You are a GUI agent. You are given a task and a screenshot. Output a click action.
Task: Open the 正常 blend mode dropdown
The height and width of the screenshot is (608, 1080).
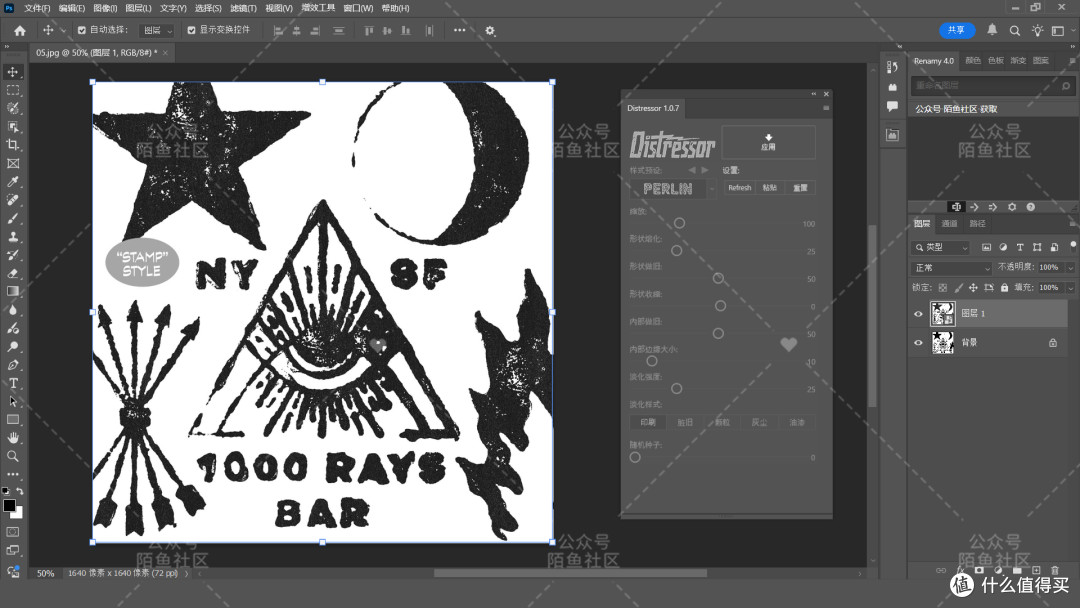tap(952, 268)
